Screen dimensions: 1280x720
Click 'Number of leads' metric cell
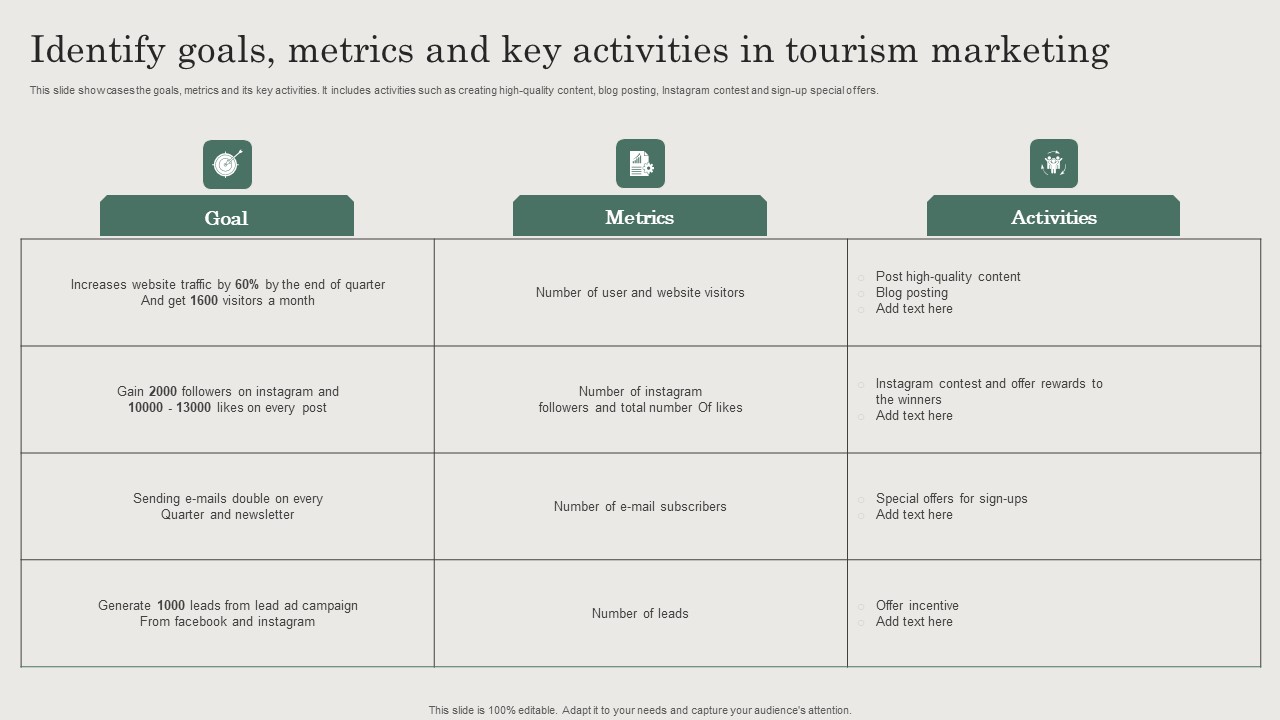pyautogui.click(x=640, y=614)
